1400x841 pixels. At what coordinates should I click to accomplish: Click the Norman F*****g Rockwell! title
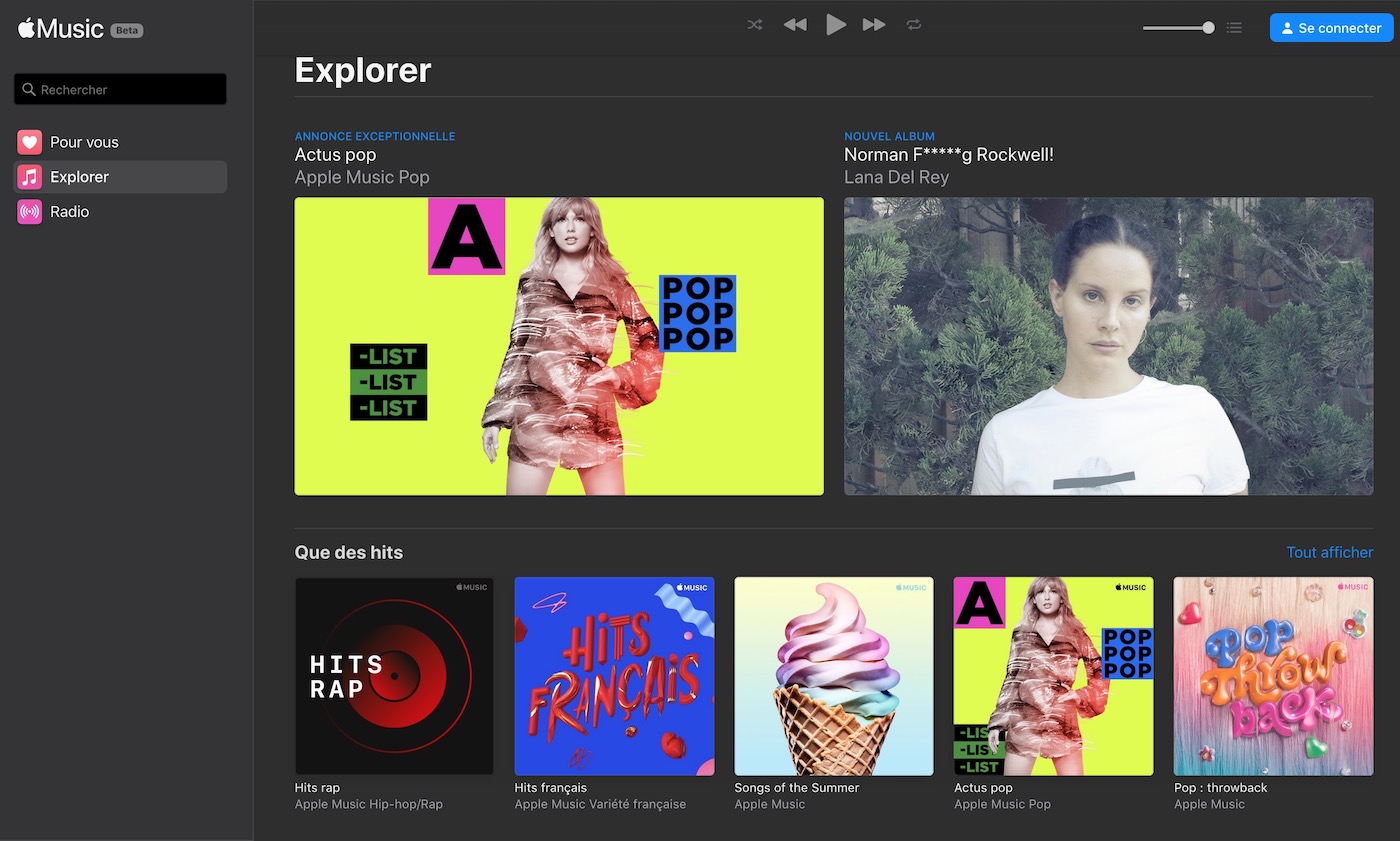tap(949, 155)
